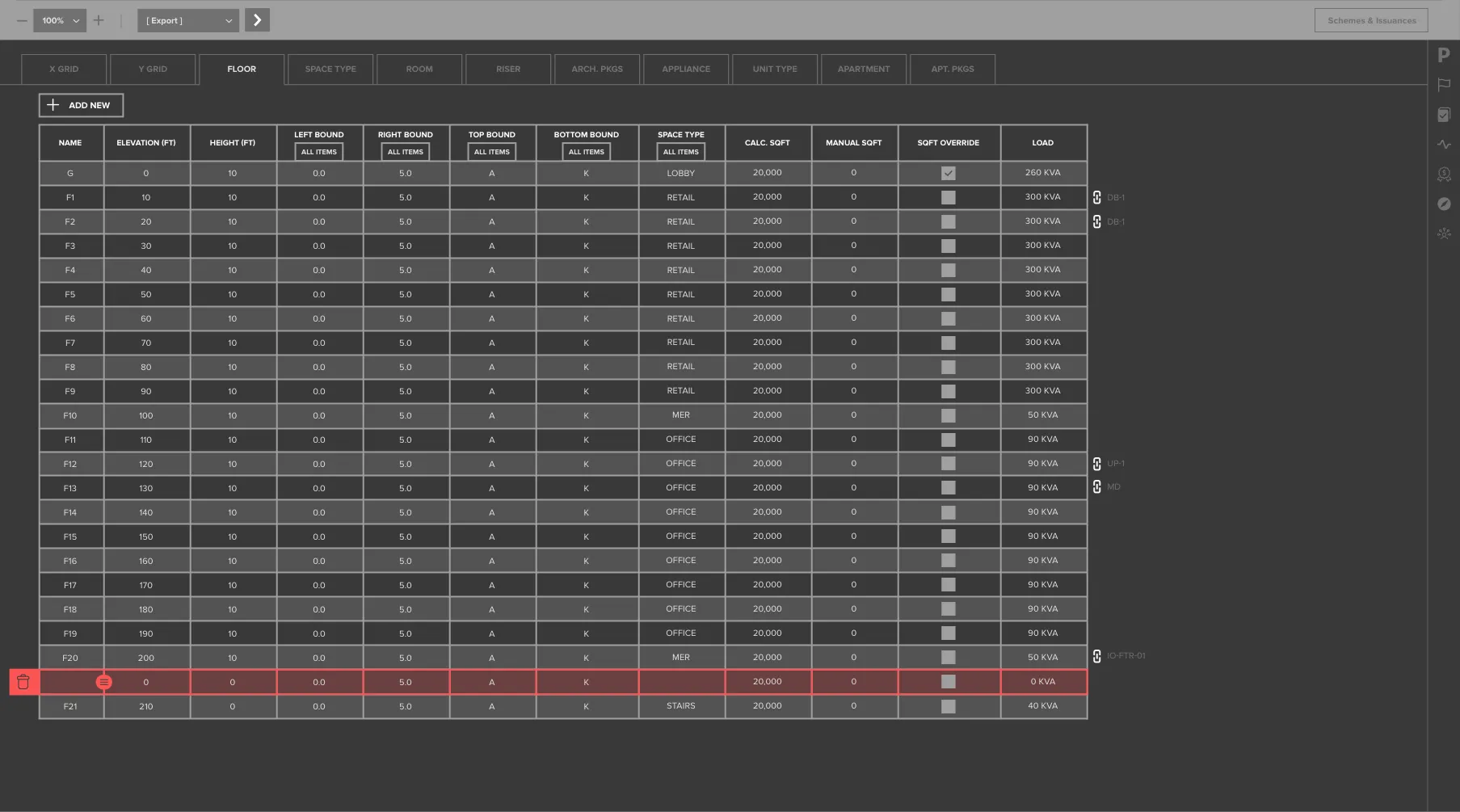Open the flag panel icon
This screenshot has height=812, width=1460.
pyautogui.click(x=1444, y=85)
